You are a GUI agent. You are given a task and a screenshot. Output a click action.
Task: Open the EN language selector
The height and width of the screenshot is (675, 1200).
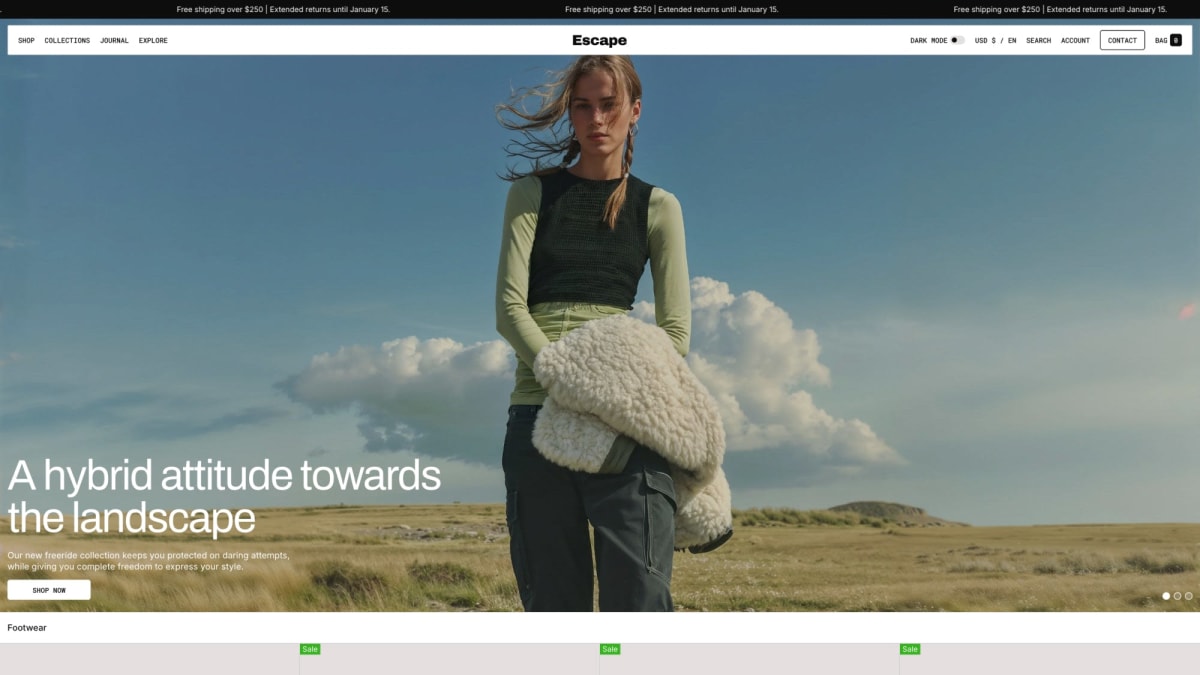click(1011, 40)
